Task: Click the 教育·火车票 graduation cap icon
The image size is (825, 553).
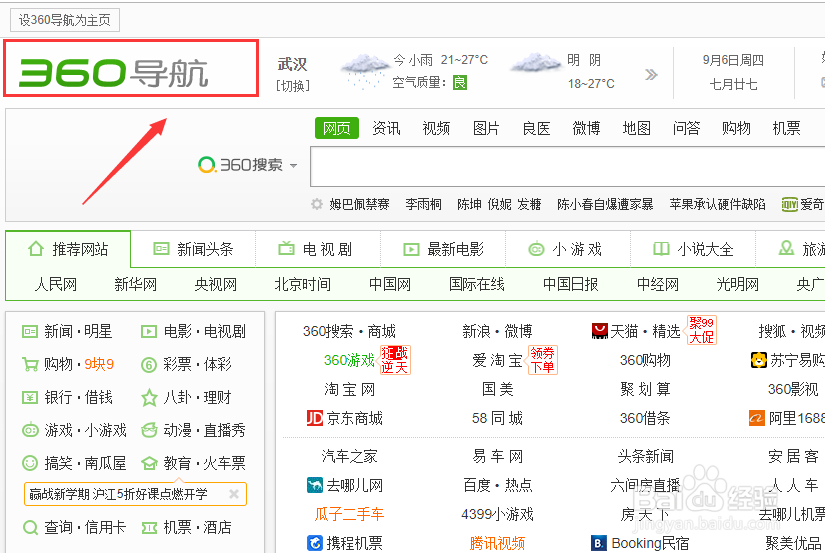Action: pyautogui.click(x=149, y=464)
